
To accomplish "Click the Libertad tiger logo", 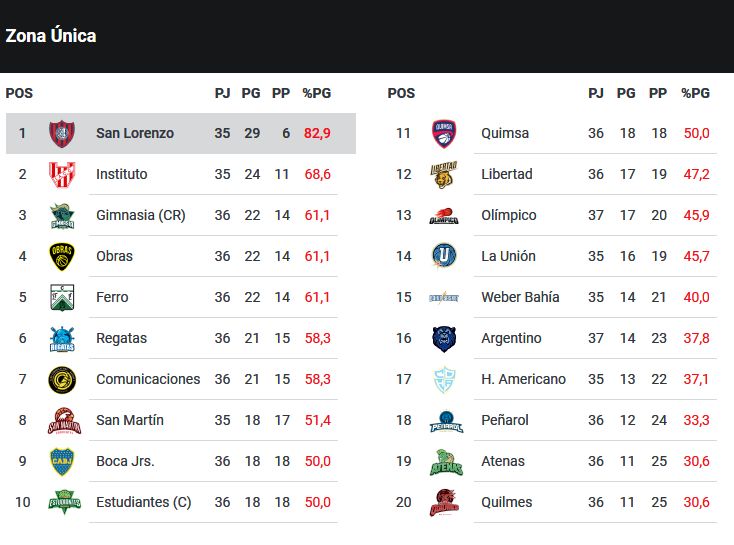I will click(x=444, y=175).
